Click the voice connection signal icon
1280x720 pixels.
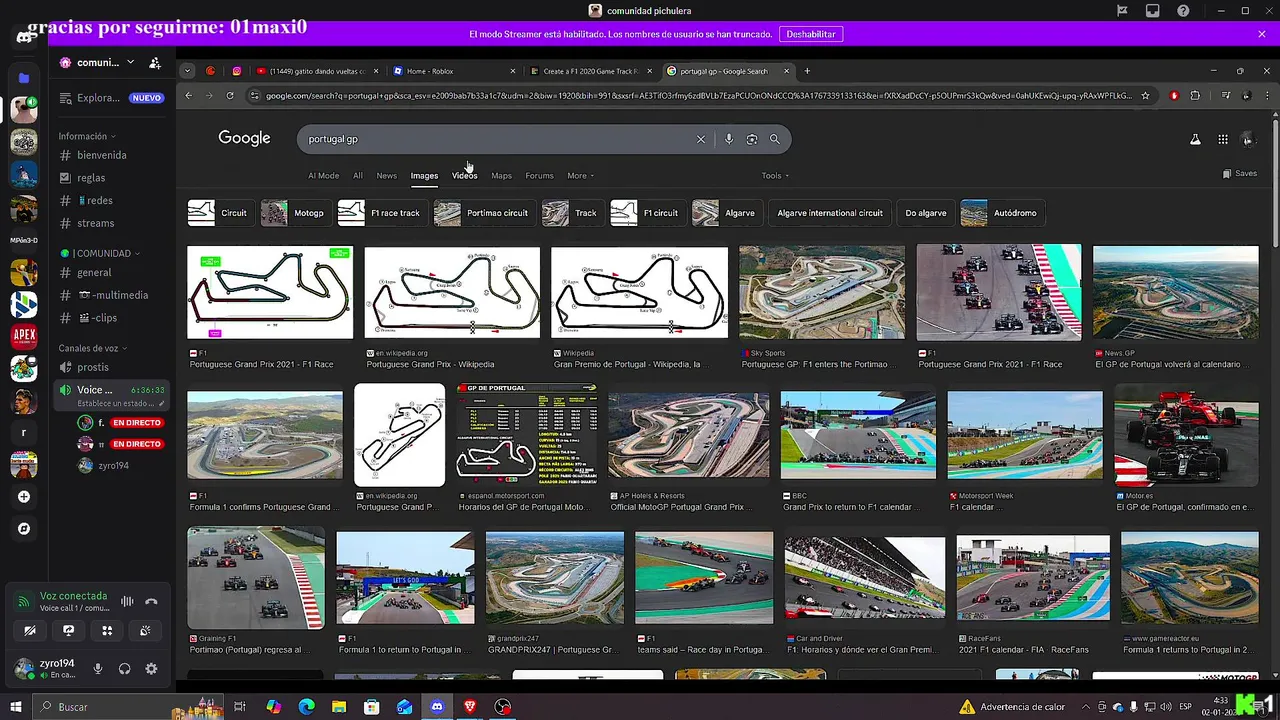tap(23, 602)
